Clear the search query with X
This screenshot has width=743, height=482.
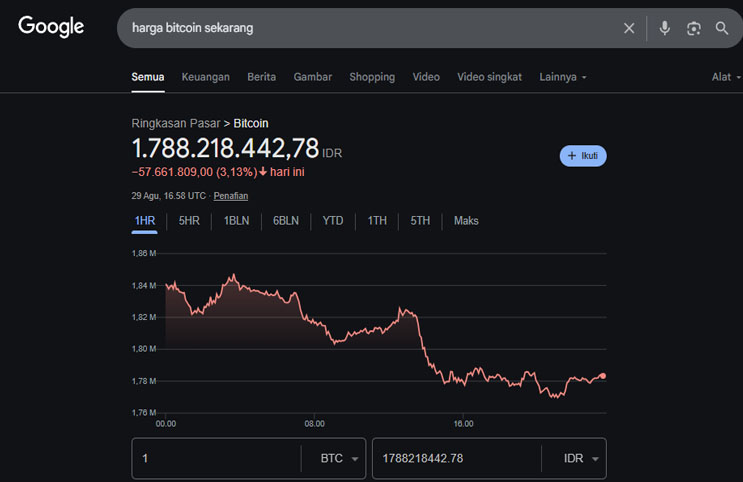coord(629,28)
